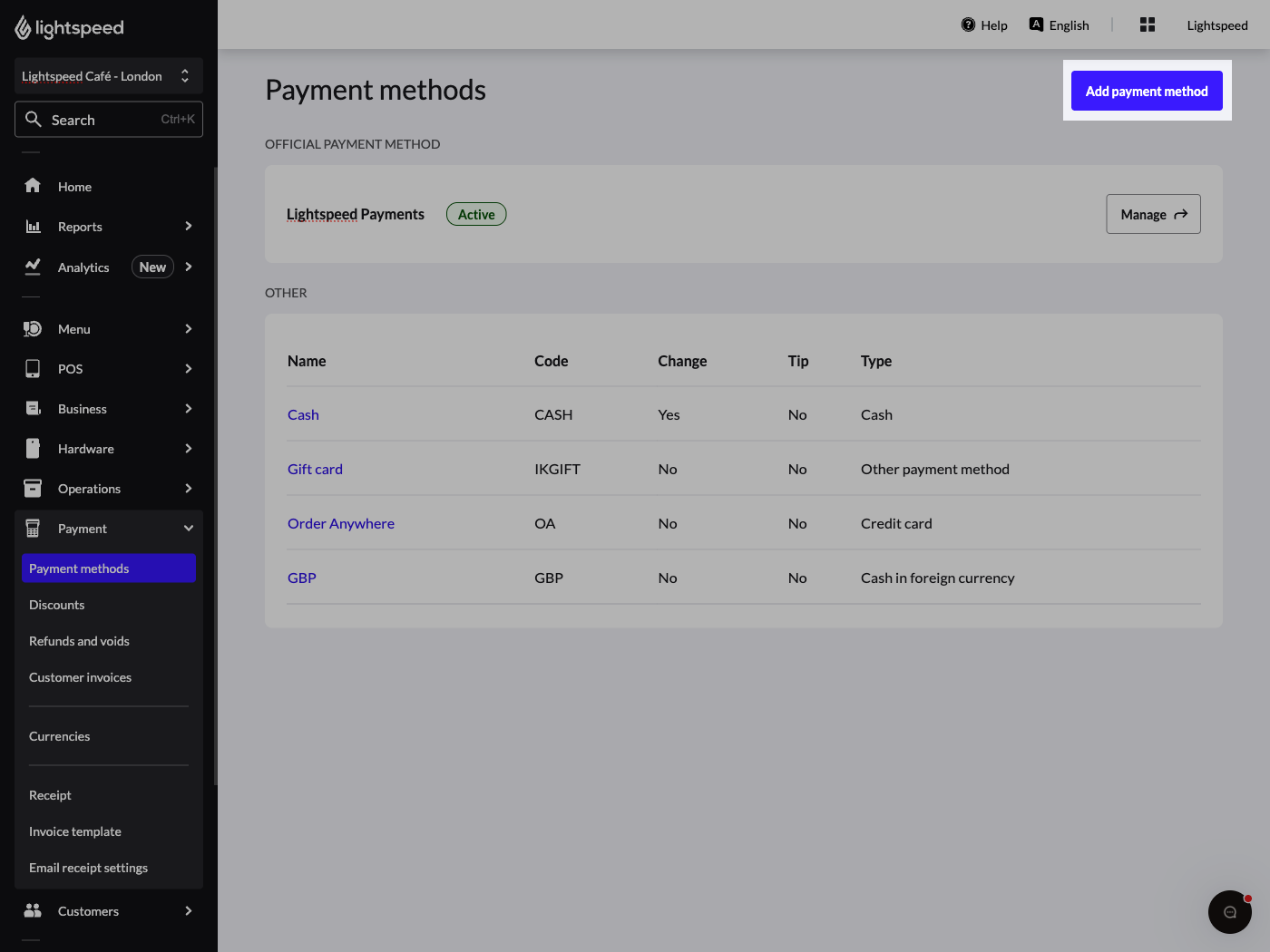
Task: Expand the Business section chevron
Action: [x=188, y=408]
